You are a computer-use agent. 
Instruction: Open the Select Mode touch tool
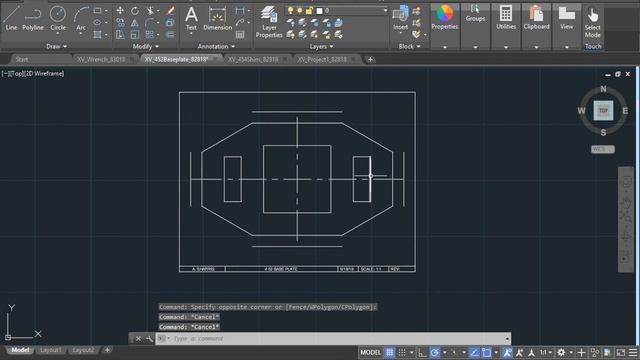[x=593, y=23]
